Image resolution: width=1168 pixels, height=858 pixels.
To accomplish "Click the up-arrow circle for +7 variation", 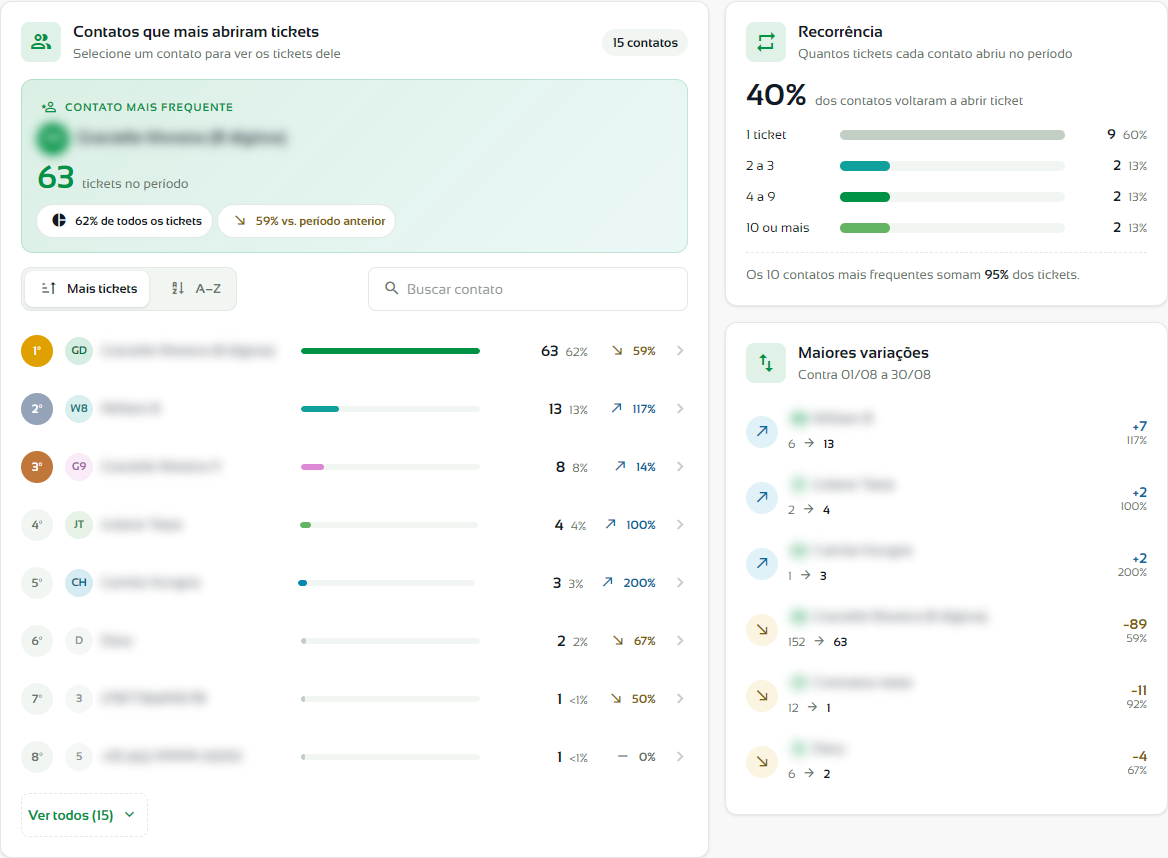I will pos(762,431).
